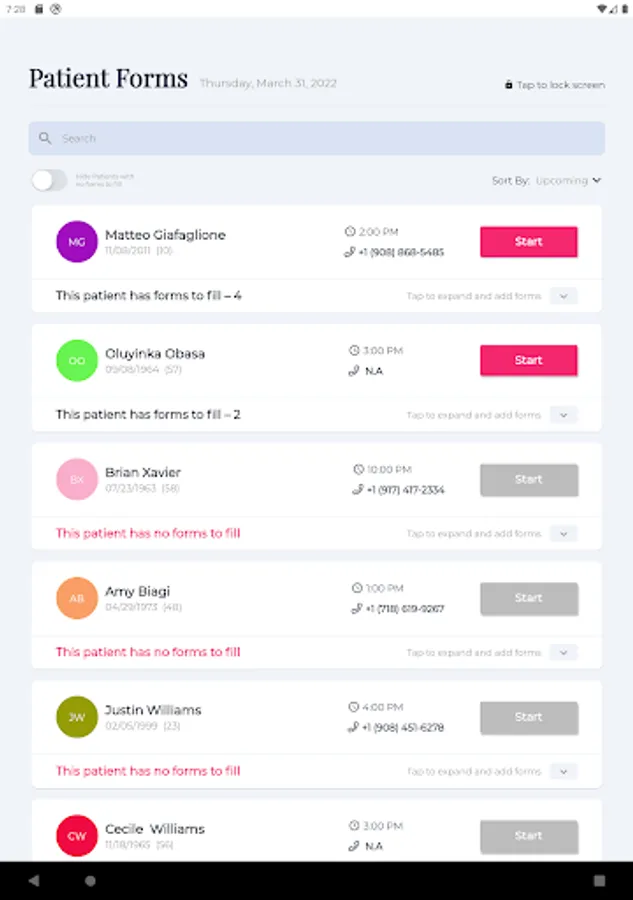Start forms for Oluyinka Obasa

529,360
